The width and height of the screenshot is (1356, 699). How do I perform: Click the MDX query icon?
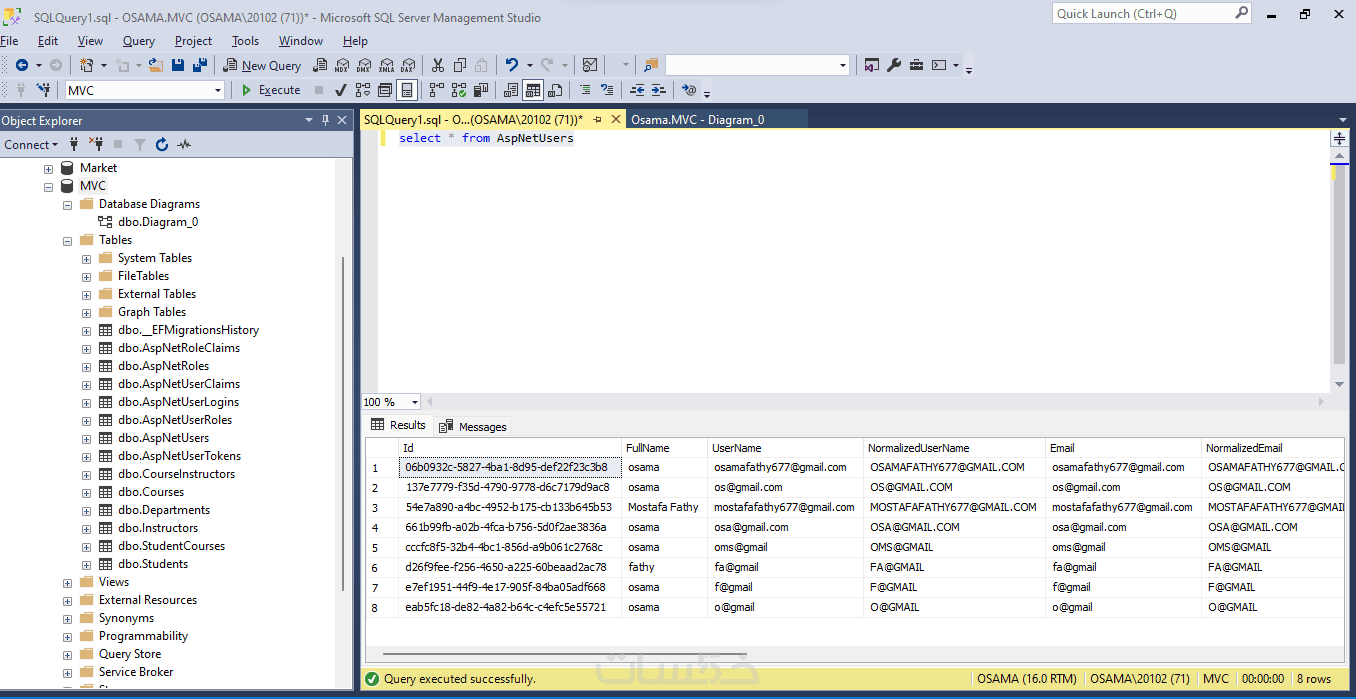coord(342,65)
